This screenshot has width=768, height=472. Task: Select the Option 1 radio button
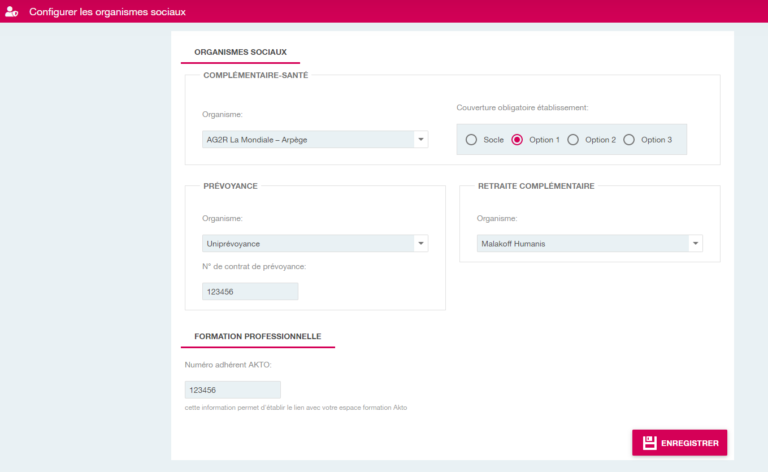point(517,140)
